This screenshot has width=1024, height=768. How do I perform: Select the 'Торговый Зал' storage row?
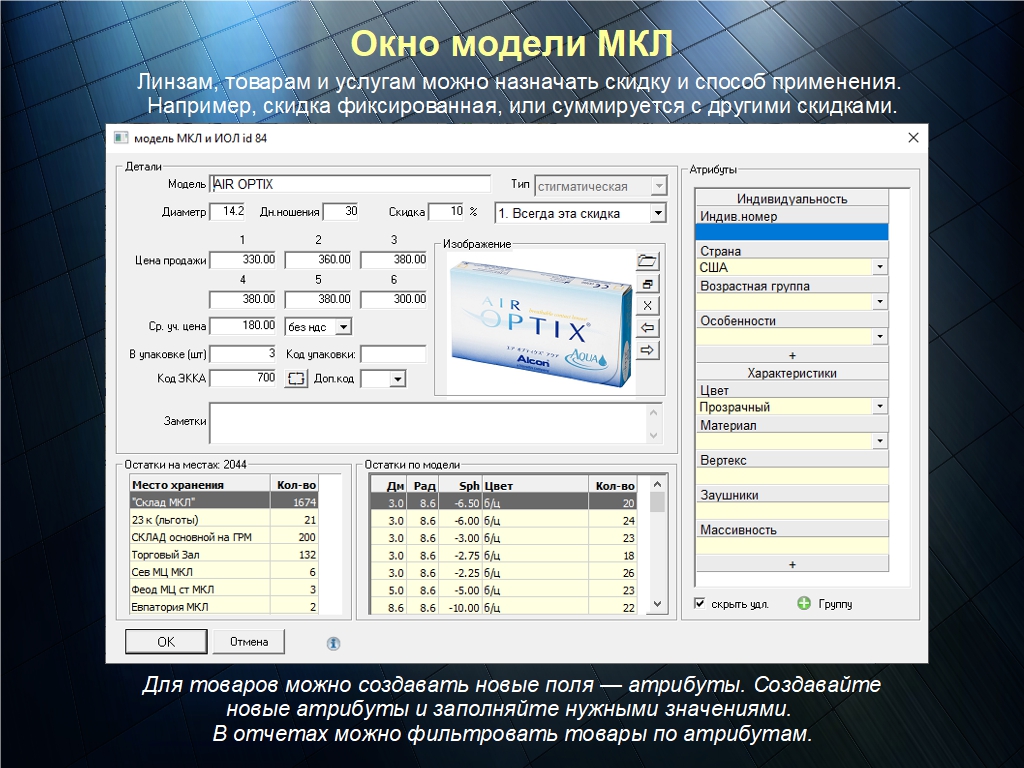(200, 554)
